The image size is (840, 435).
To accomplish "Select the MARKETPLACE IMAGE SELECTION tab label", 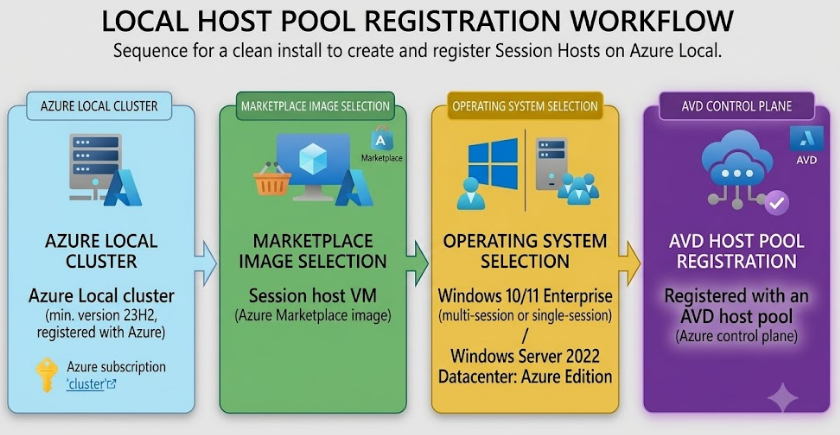I will (x=315, y=106).
